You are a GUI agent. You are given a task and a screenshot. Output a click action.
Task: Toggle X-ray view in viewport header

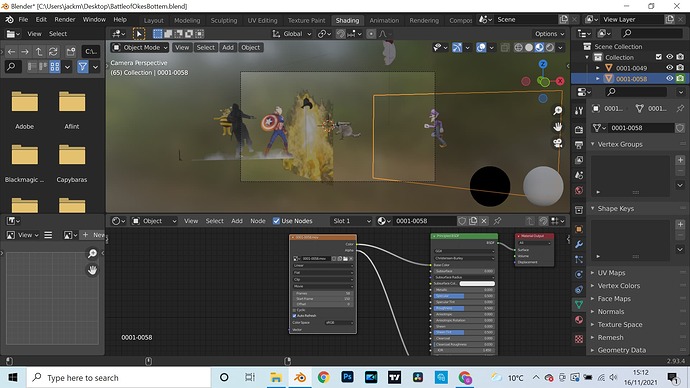[x=505, y=48]
